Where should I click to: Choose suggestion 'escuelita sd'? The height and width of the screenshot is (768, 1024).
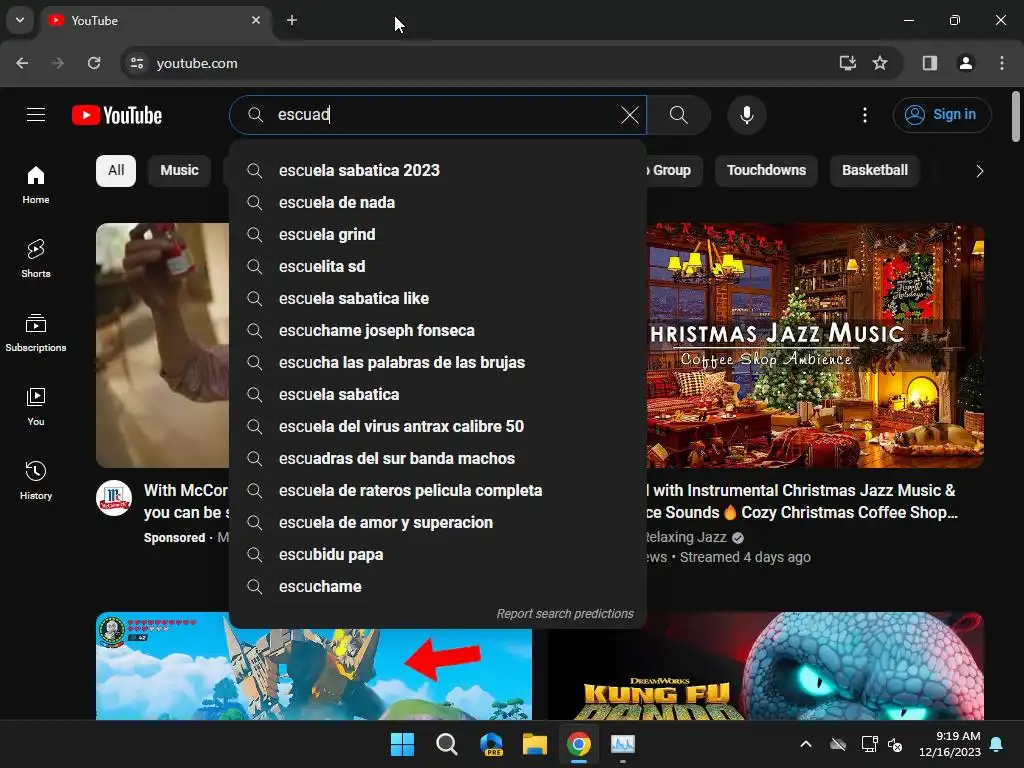[x=438, y=266]
